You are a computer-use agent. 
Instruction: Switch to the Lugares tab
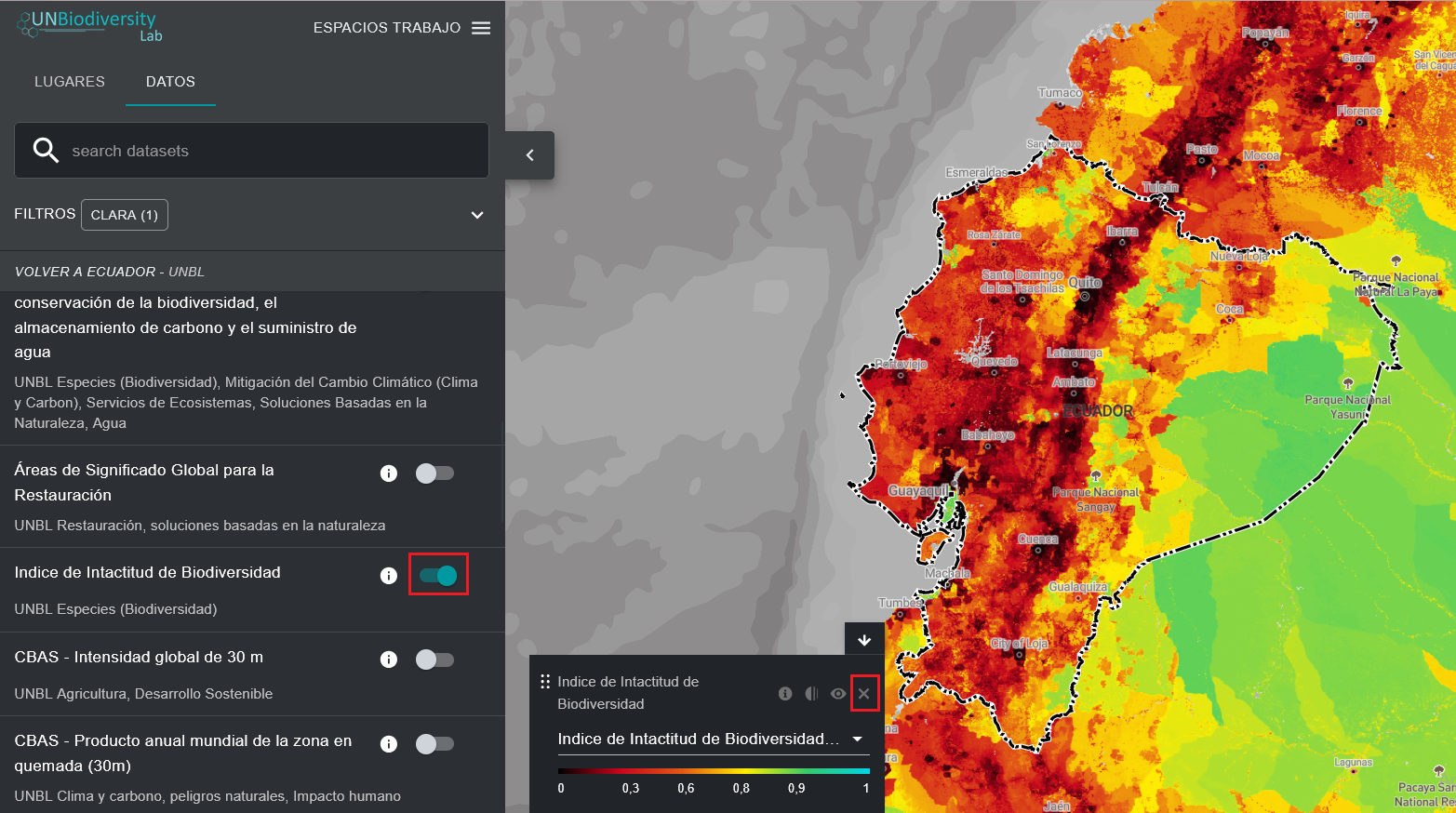tap(70, 82)
